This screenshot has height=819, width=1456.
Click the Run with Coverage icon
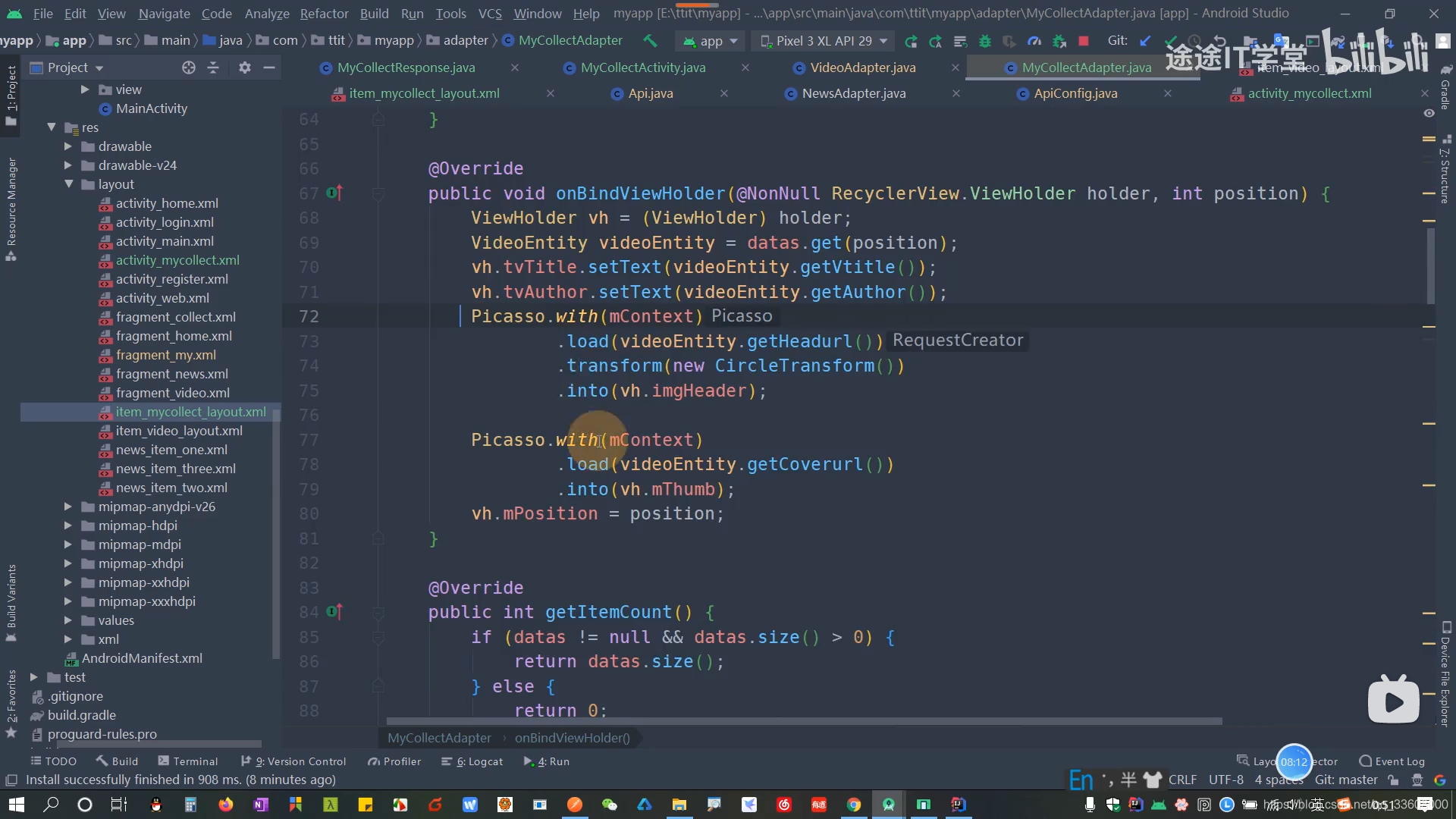pyautogui.click(x=1009, y=41)
